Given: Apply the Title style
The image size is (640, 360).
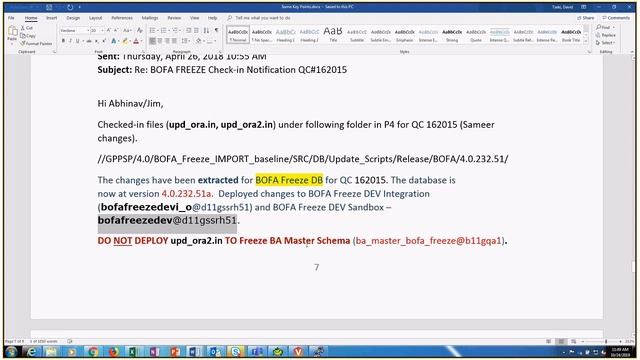Looking at the screenshot, I should click(333, 35).
